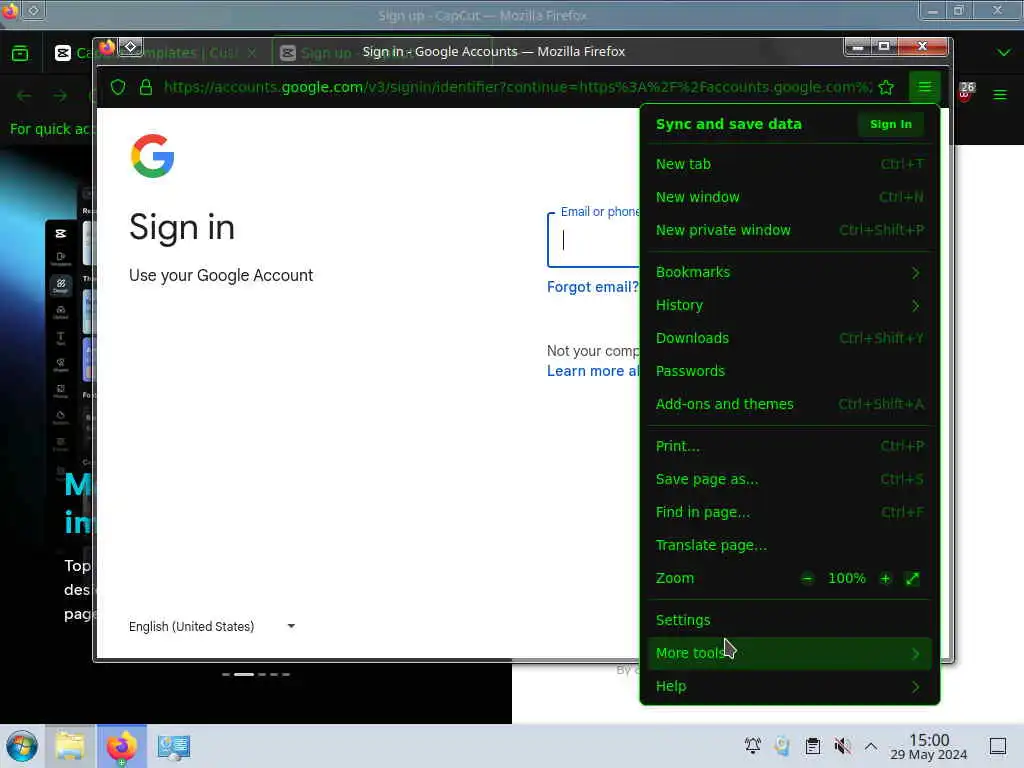Bookmark this page with the star icon
Image resolution: width=1024 pixels, height=768 pixels.
[886, 87]
